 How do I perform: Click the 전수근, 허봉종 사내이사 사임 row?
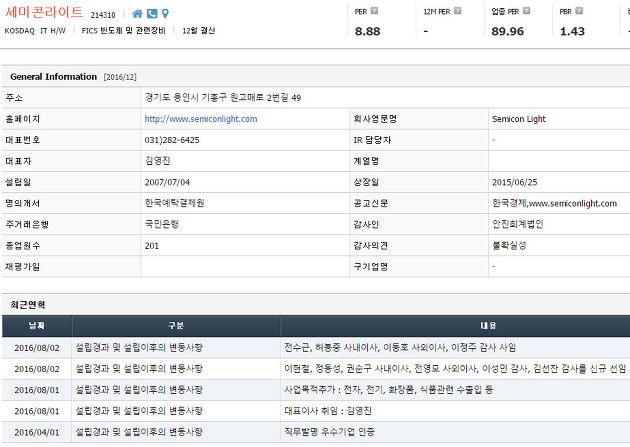[316, 347]
